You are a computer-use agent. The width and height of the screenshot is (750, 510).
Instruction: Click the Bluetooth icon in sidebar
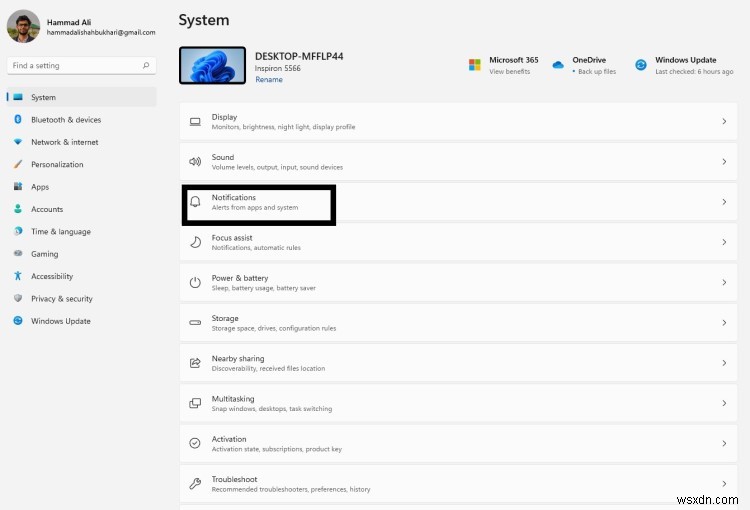click(x=18, y=119)
